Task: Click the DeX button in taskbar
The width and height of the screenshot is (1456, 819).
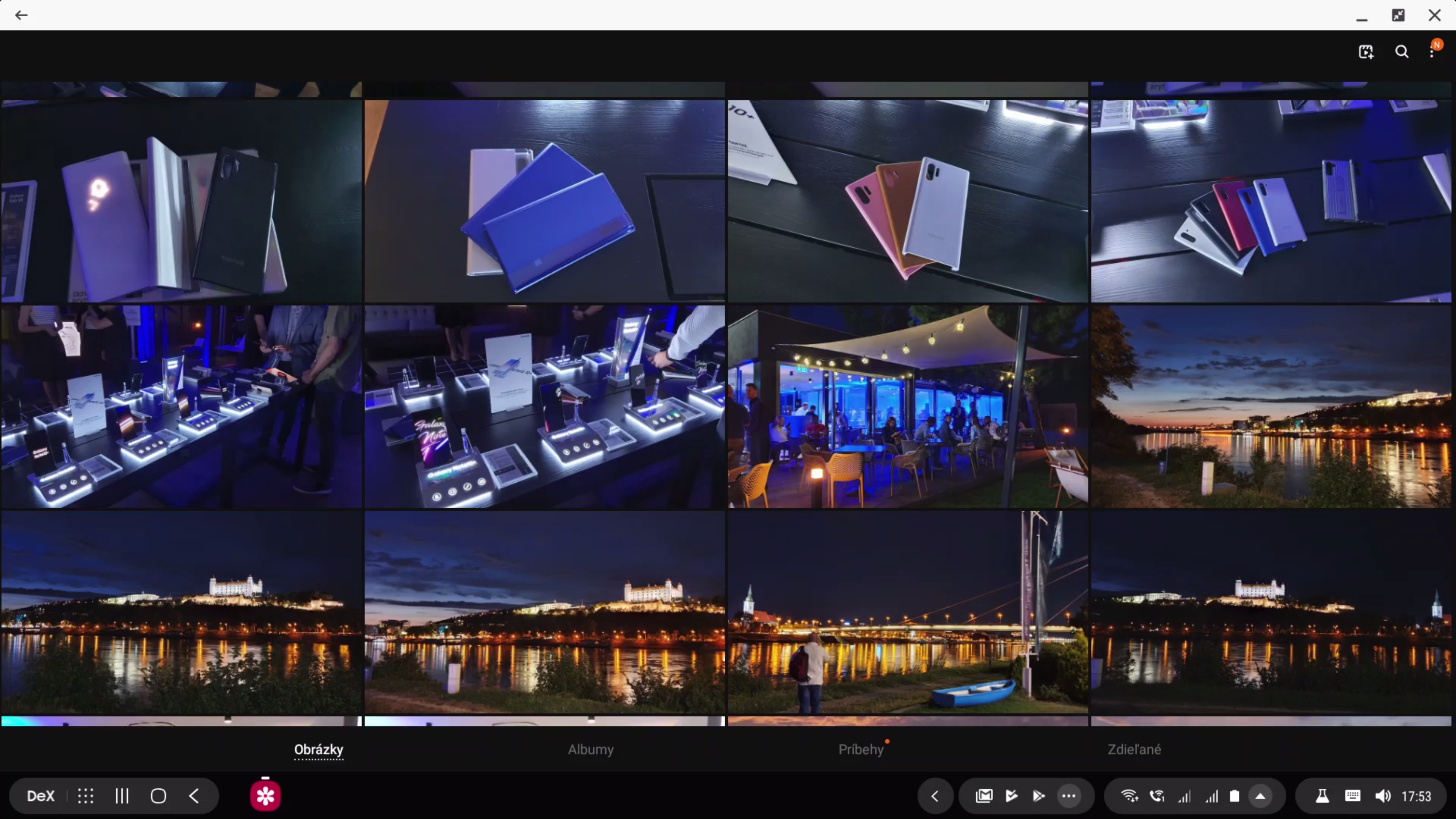Action: coord(41,796)
